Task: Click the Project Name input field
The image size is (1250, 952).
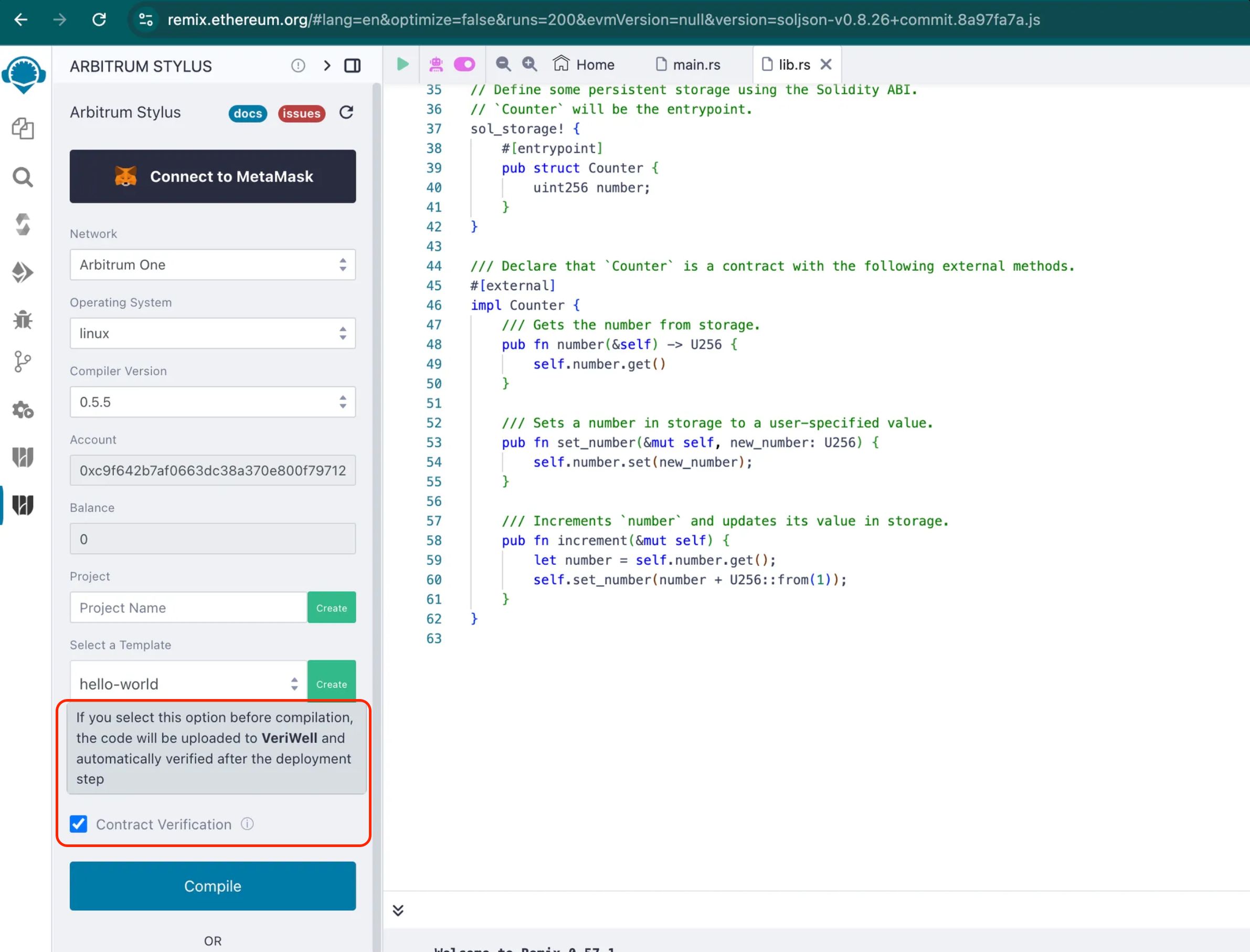Action: pyautogui.click(x=189, y=608)
